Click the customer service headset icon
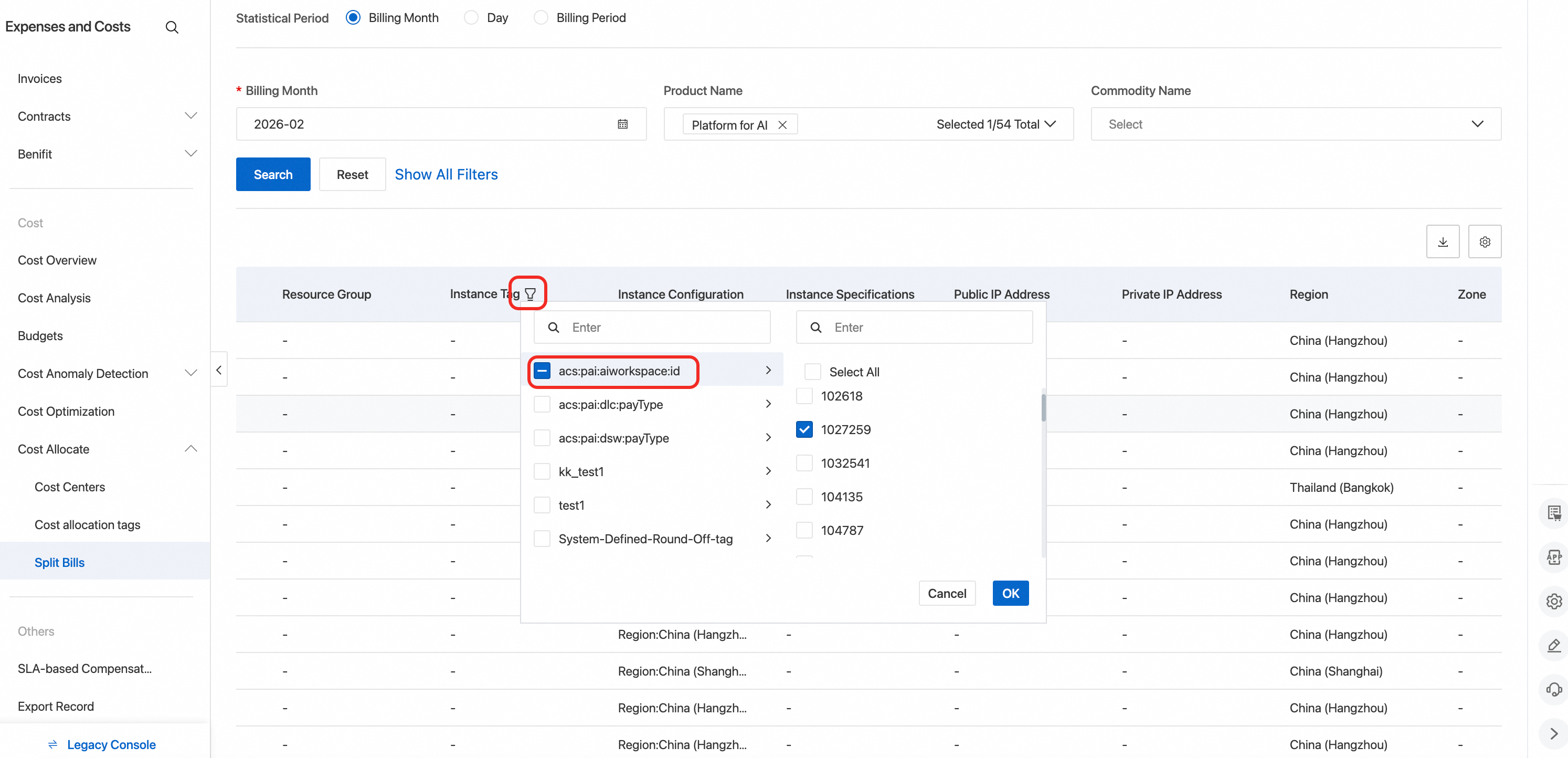The image size is (1568, 758). click(1553, 689)
